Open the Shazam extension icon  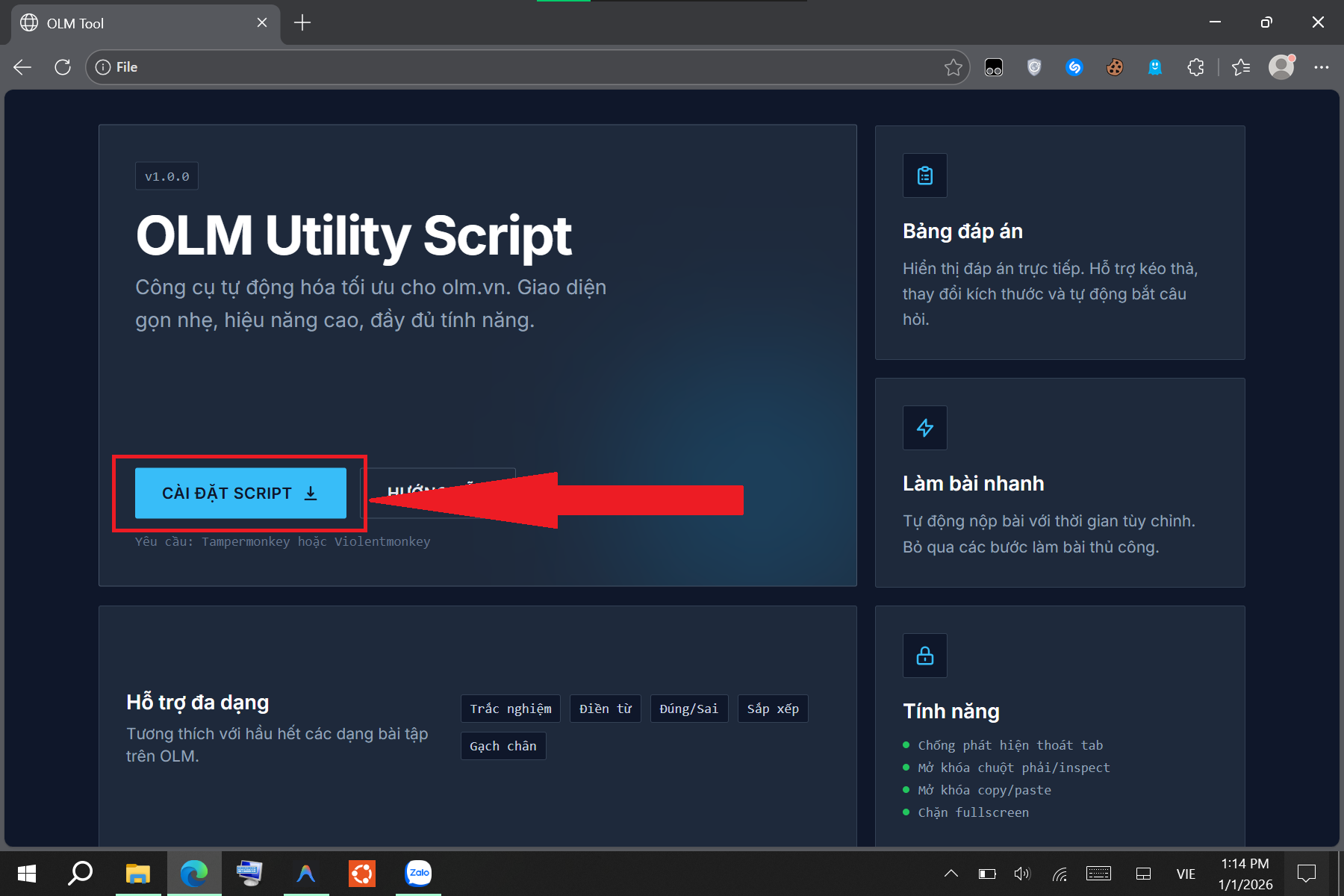coord(1074,66)
